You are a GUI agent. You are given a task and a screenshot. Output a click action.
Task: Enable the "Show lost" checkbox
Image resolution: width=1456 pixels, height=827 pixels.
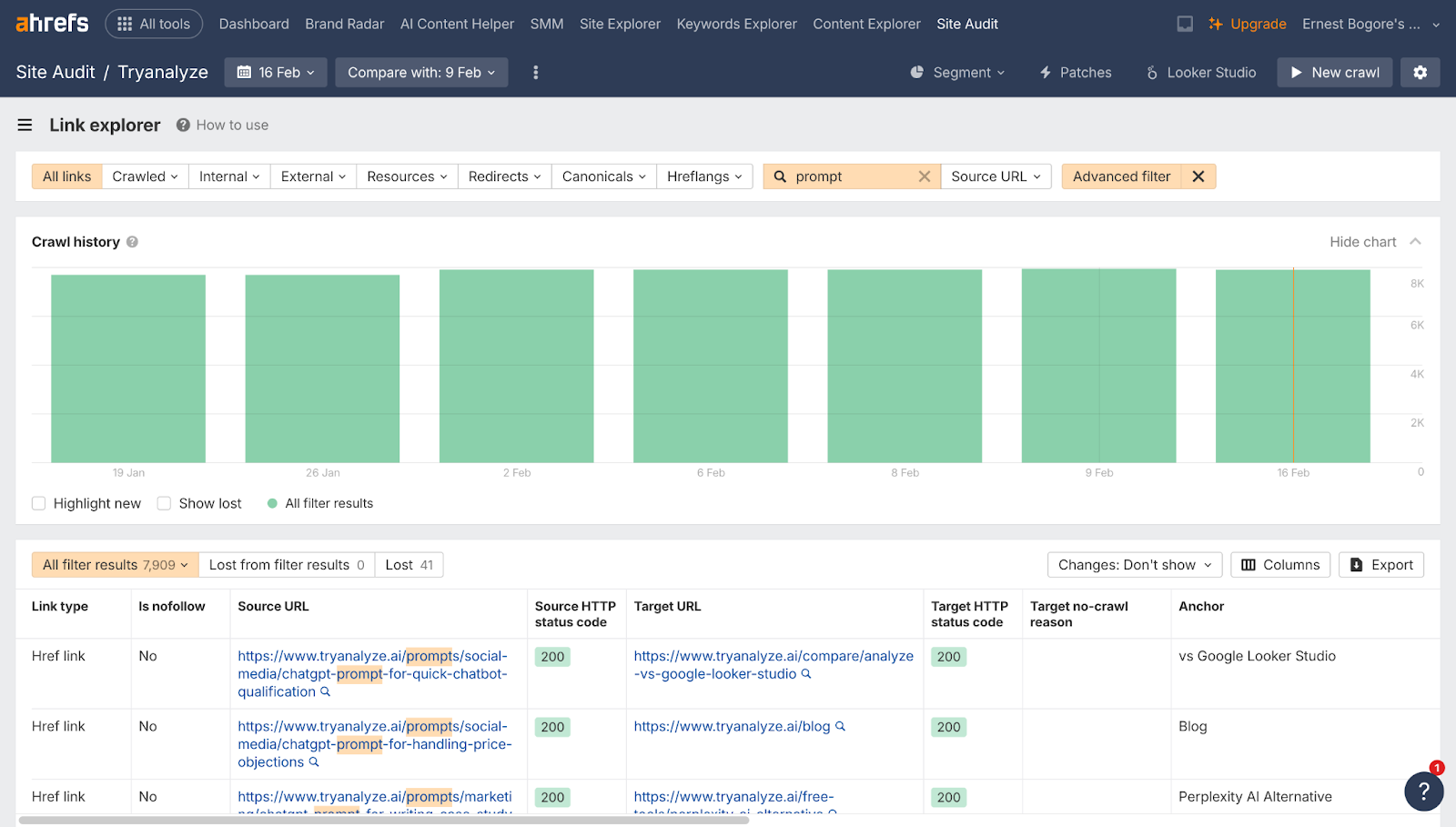163,503
